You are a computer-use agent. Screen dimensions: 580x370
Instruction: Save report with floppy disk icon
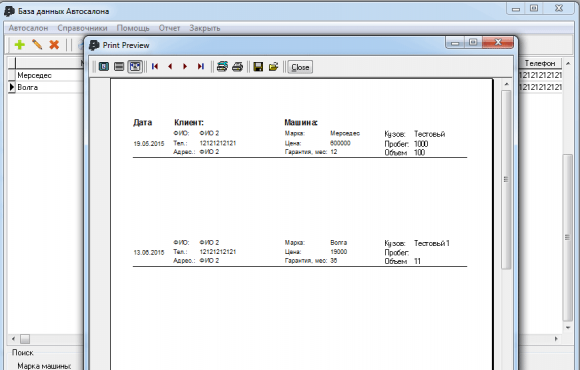[x=258, y=67]
